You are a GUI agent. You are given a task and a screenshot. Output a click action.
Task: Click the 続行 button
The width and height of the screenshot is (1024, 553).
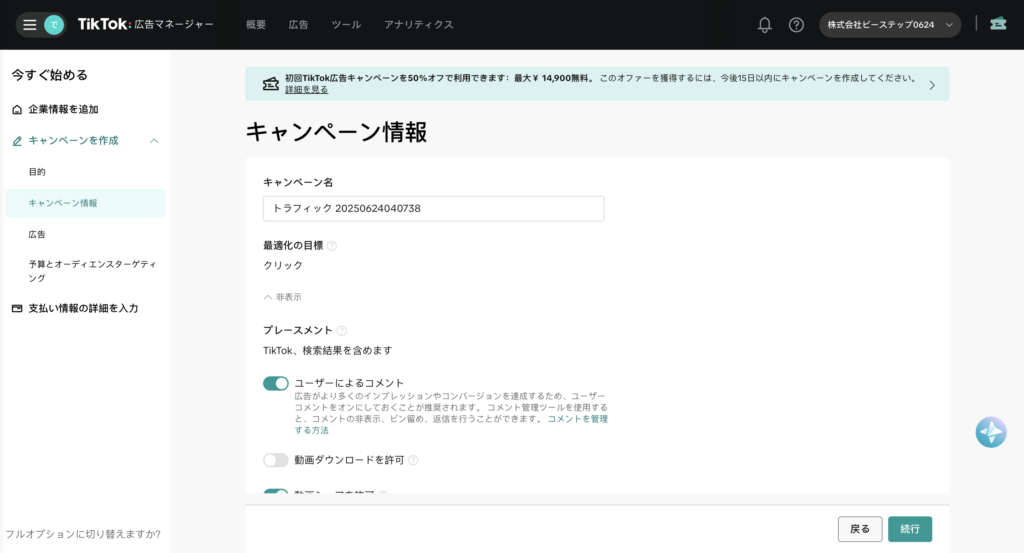point(910,529)
